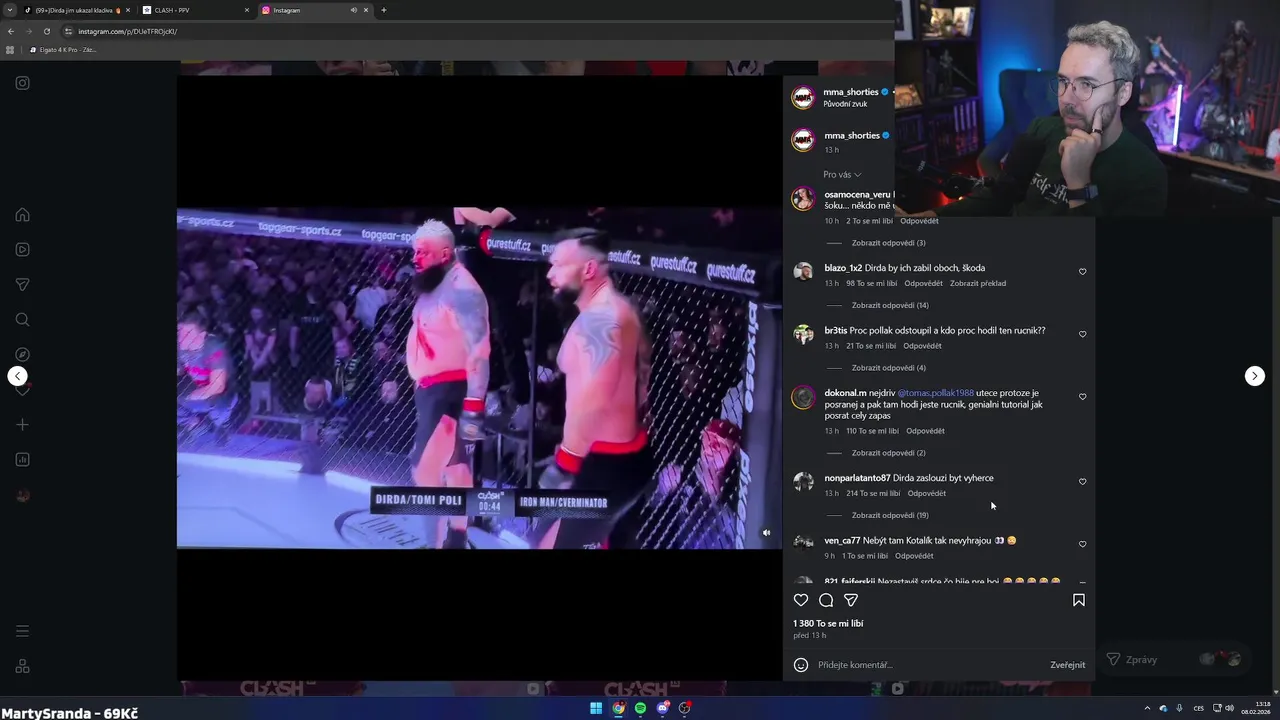1280x720 pixels.
Task: Open Search magnifier in left sidebar
Action: pos(22,320)
